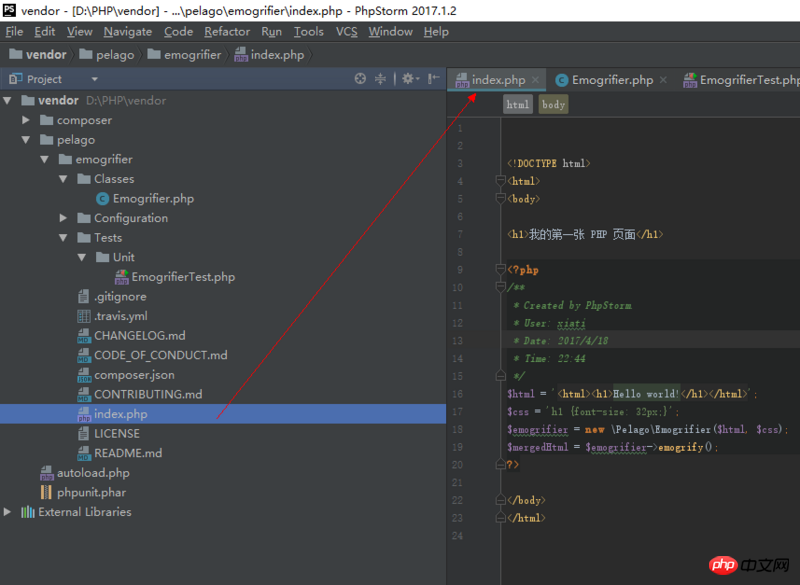Viewport: 800px width, 585px height.
Task: Select Emogrifier.php class icon in tree
Action: pos(103,198)
